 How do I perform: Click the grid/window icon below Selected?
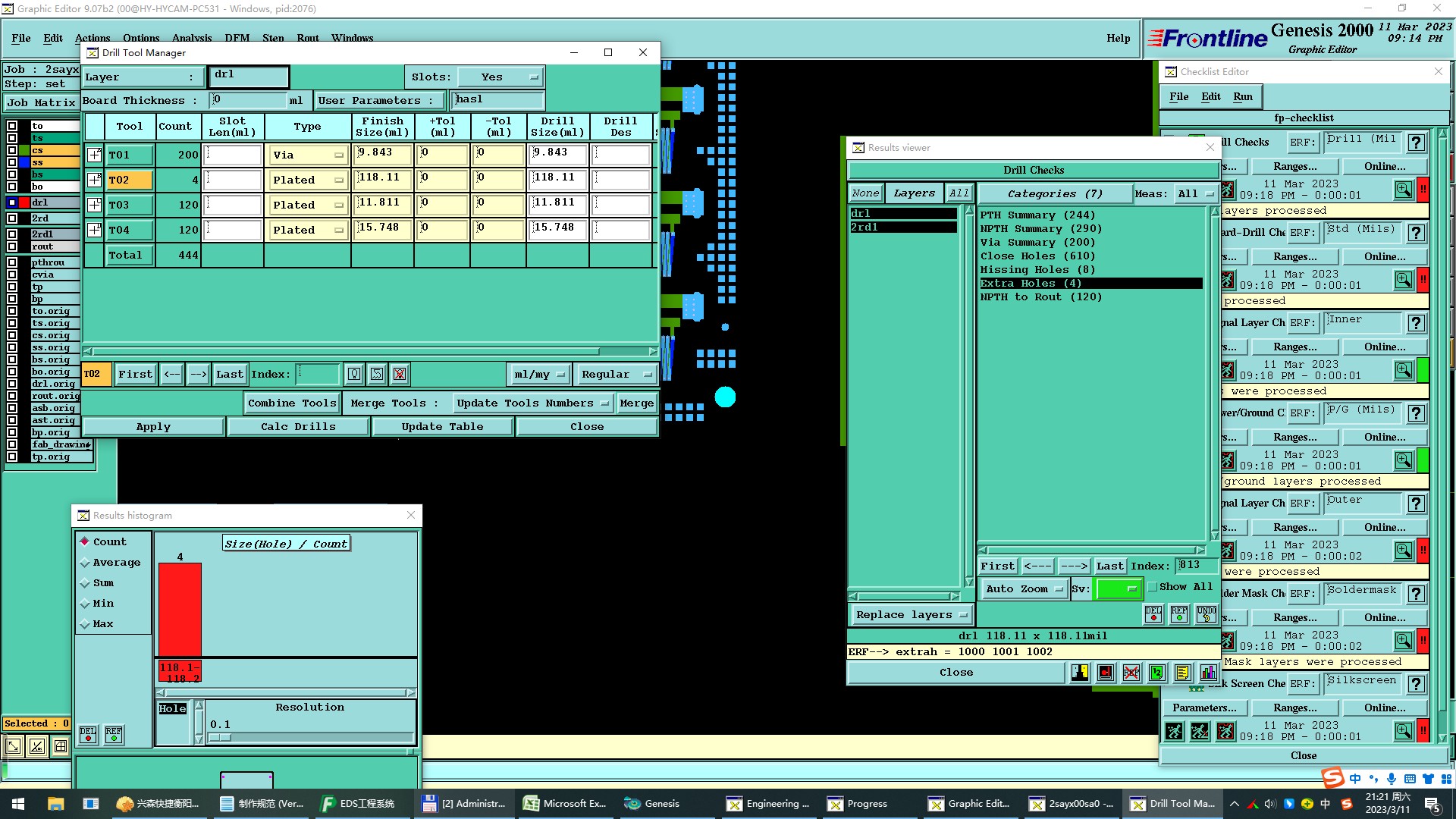61,746
